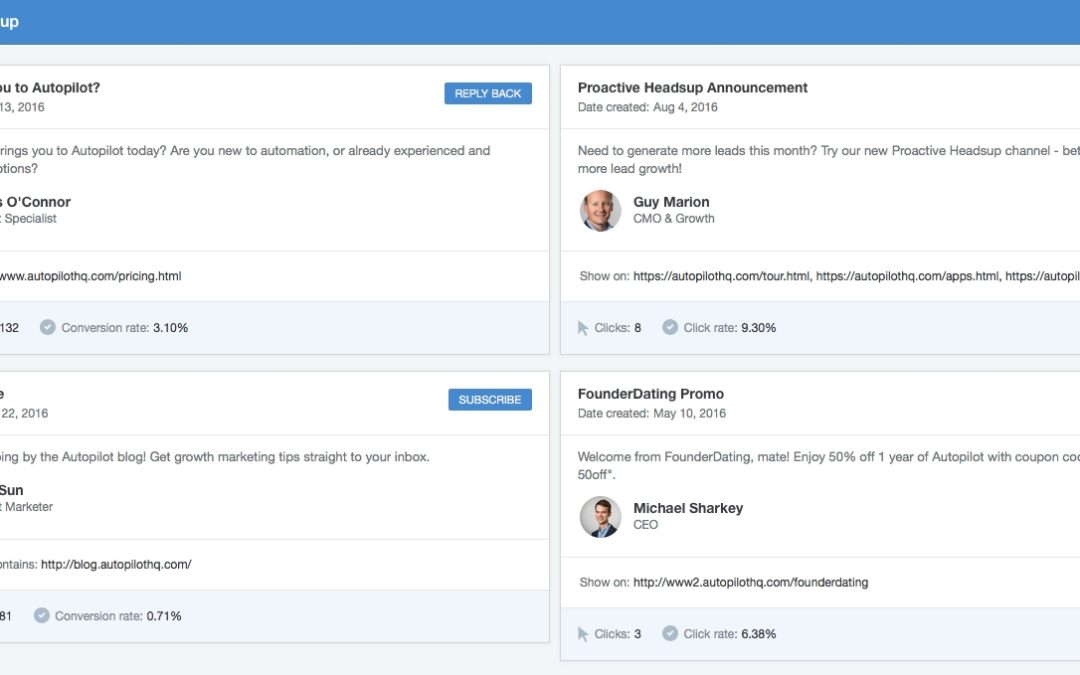Select the Date created: May 10, 2016 text
The height and width of the screenshot is (675, 1080).
tap(652, 413)
